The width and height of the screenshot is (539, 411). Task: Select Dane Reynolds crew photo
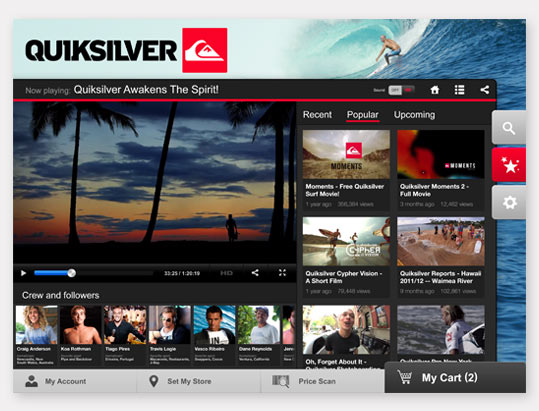[x=259, y=325]
